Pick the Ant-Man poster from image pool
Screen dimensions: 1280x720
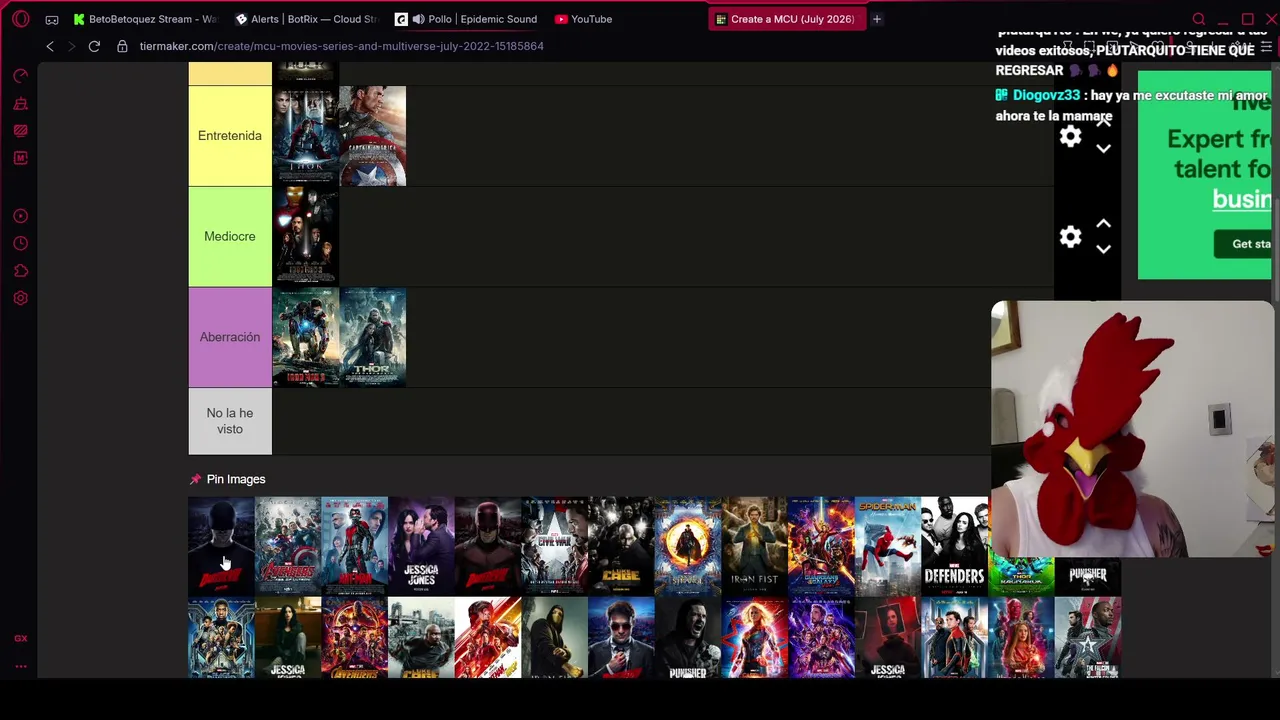[355, 546]
